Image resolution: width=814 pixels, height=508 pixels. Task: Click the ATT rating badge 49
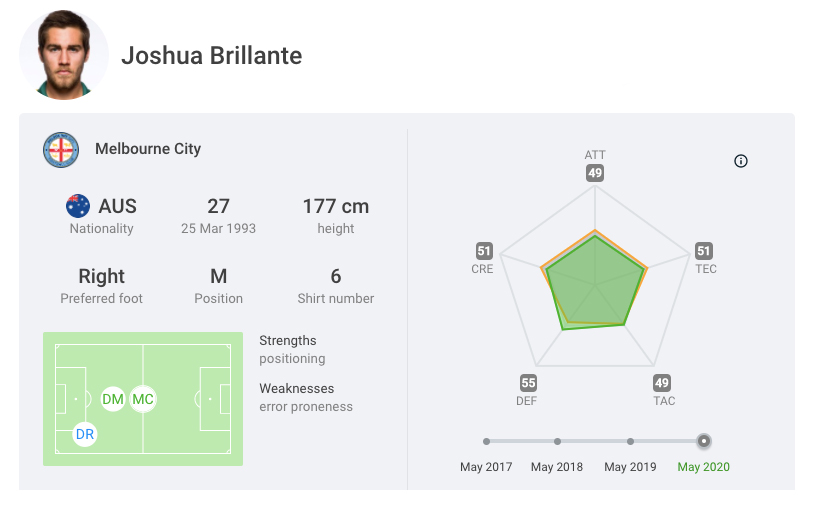click(595, 173)
